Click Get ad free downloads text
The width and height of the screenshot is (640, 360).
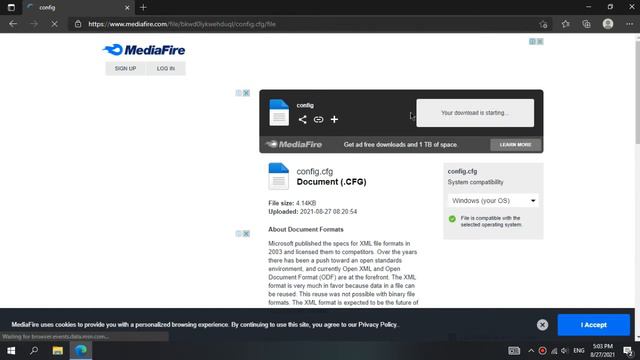(x=400, y=144)
